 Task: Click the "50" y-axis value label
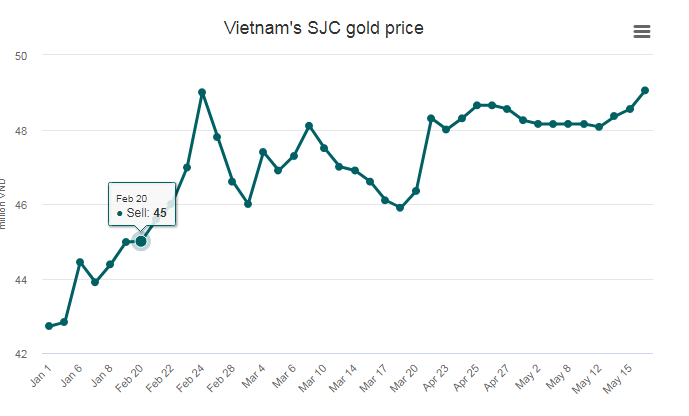point(20,56)
